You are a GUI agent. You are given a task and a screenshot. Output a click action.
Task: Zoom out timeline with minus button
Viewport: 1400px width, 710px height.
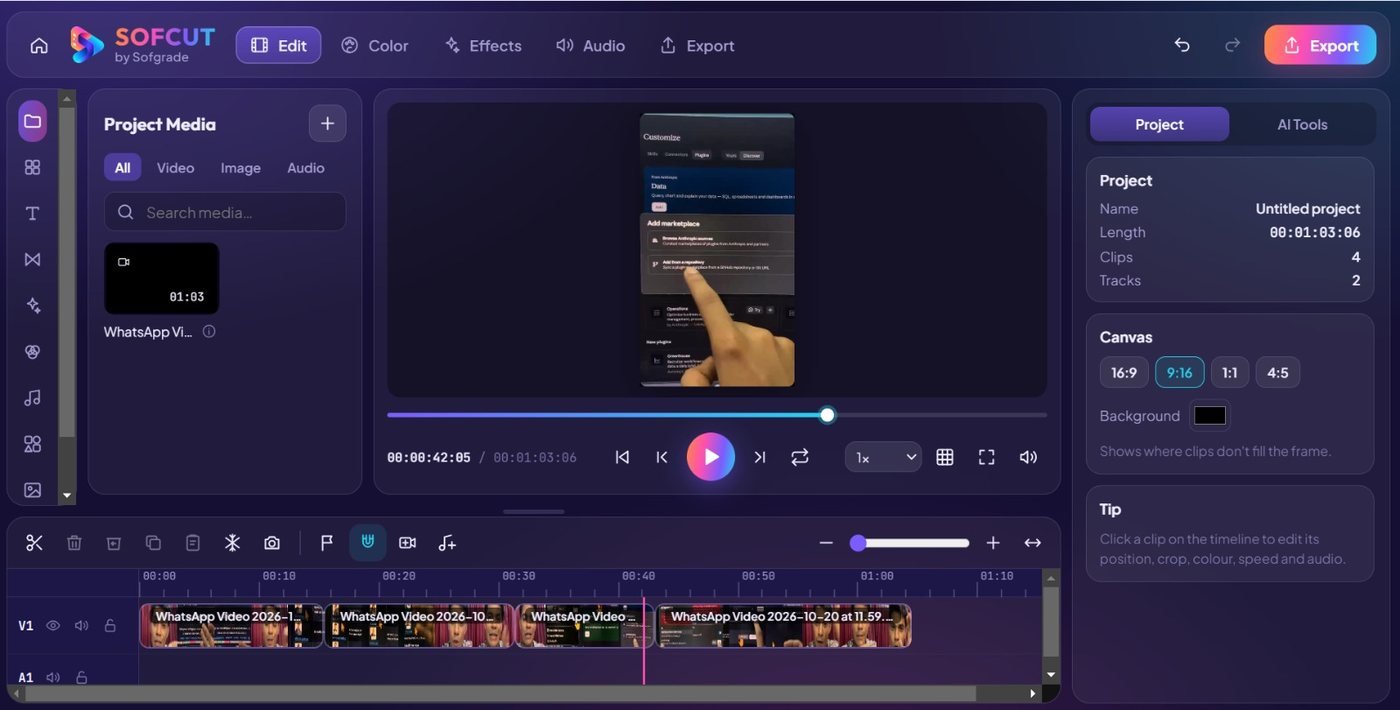(x=826, y=542)
